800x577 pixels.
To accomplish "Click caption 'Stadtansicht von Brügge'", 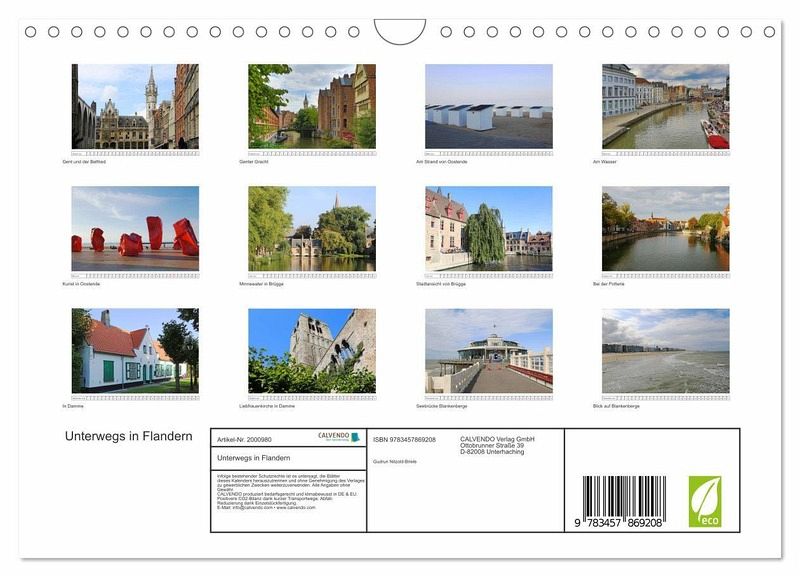I will 441,284.
